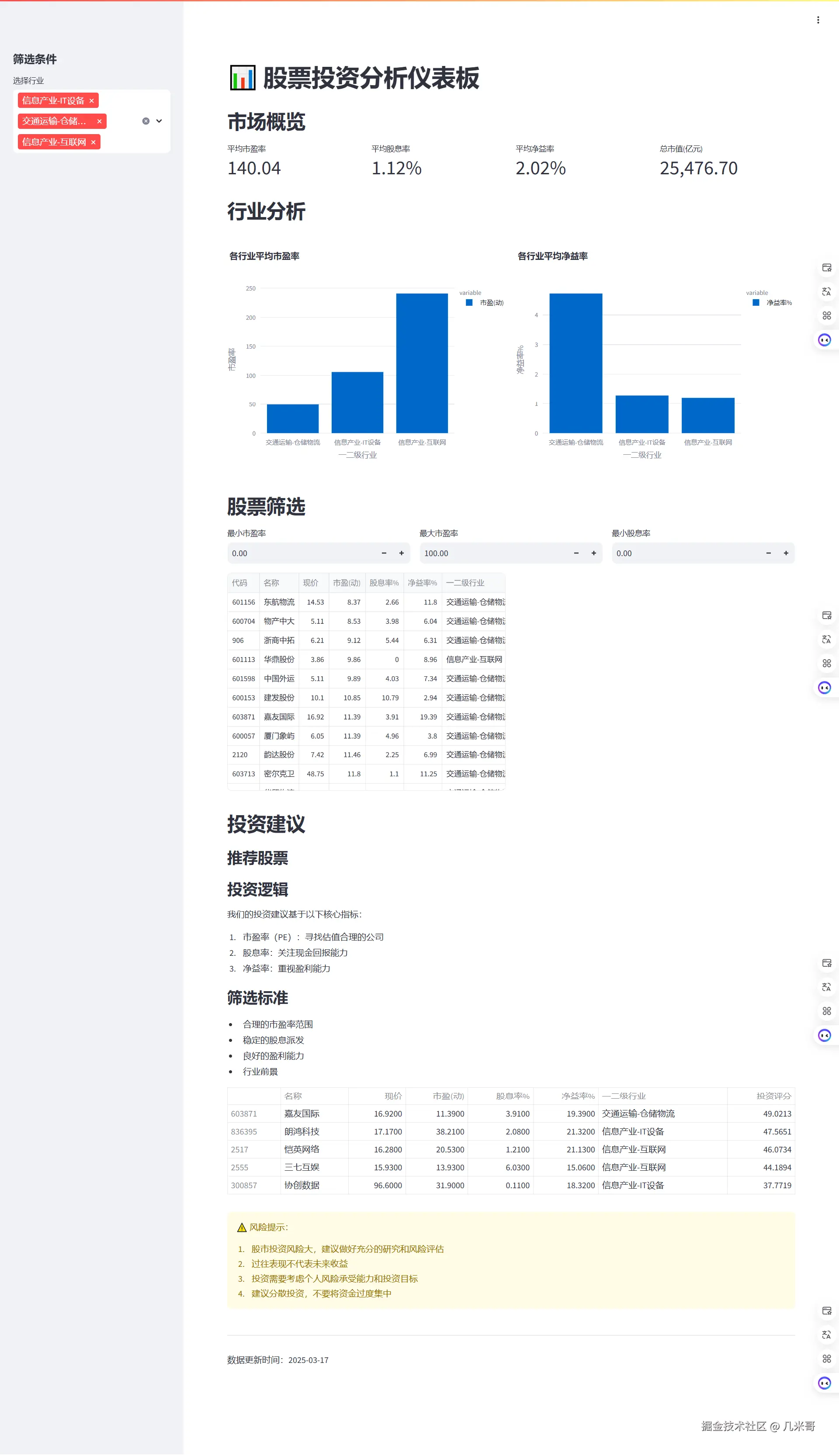Screen dimensions: 839x1456
Task: Clear all selected industries with the circle button
Action: click(145, 121)
